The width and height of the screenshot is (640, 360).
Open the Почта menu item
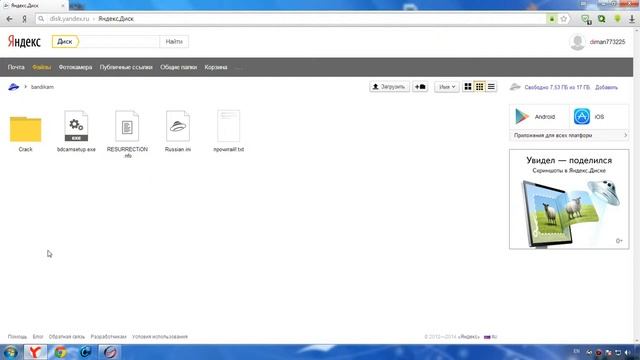tap(16, 67)
